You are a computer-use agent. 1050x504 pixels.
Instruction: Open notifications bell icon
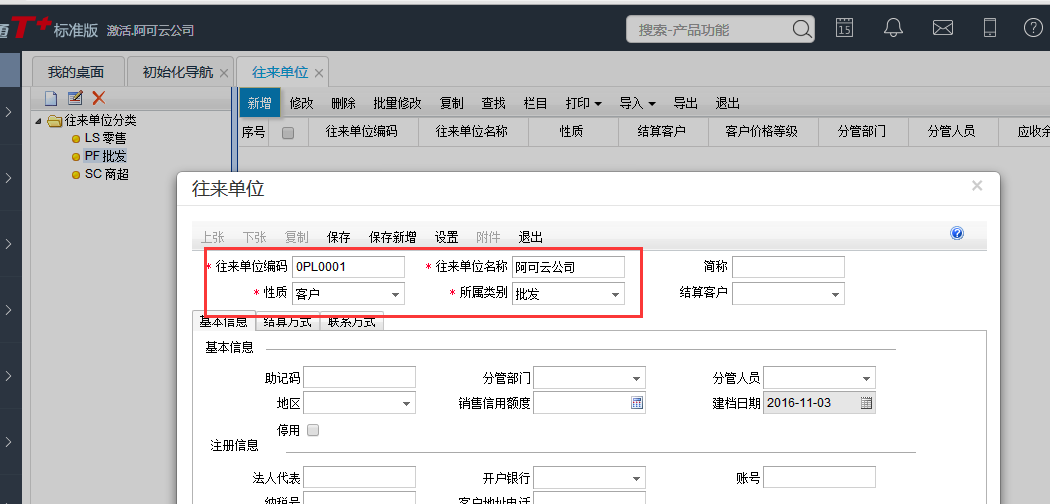(x=894, y=28)
